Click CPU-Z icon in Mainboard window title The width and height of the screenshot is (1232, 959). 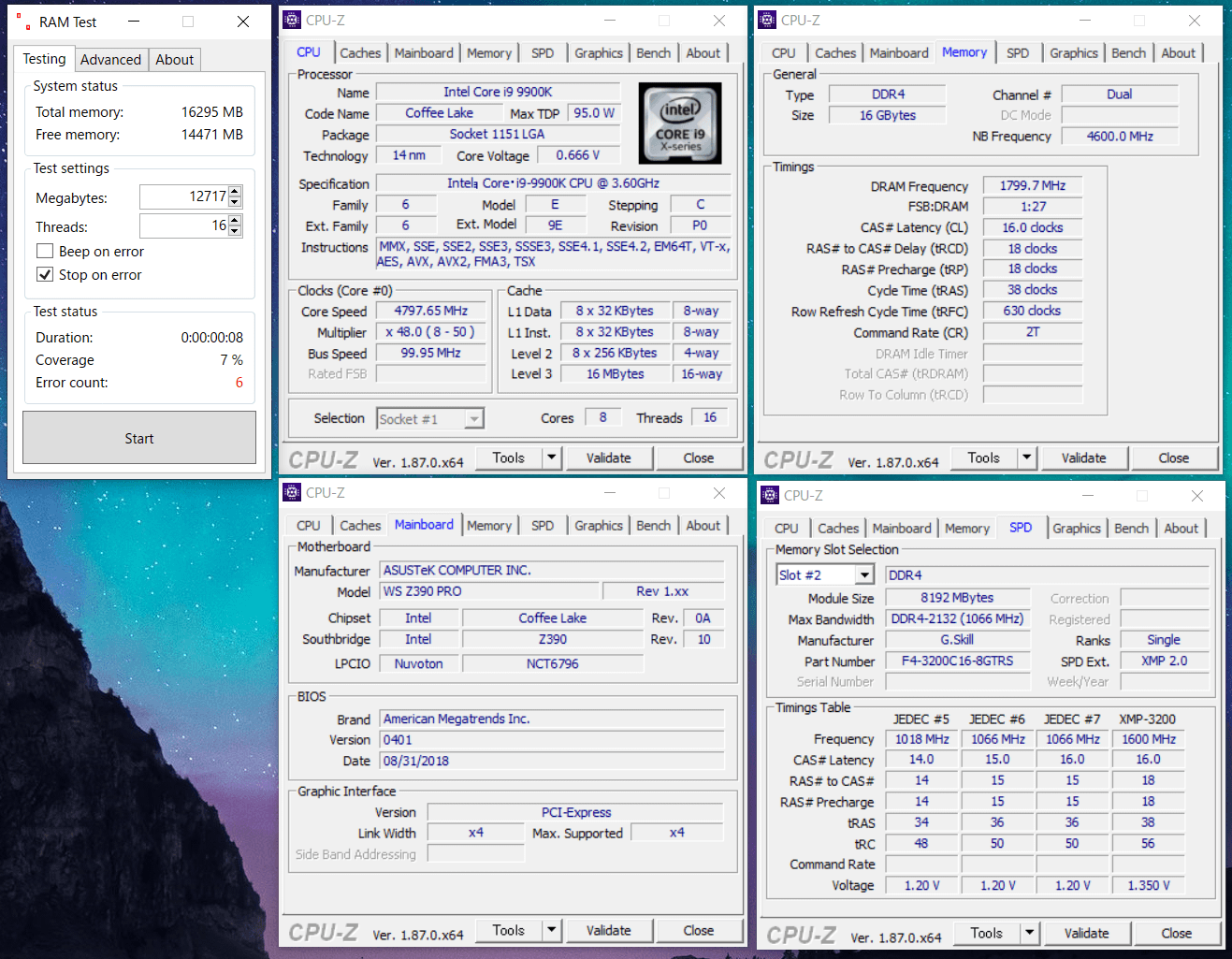click(x=292, y=493)
